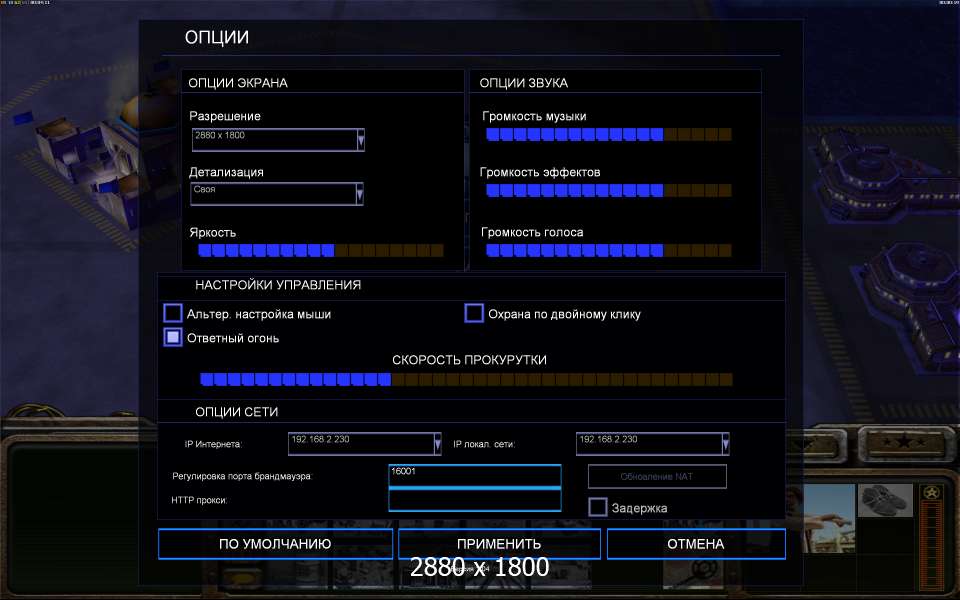Select IP Интернета 192.168.2.230 combo box
Screen dimensions: 960x600
364,444
